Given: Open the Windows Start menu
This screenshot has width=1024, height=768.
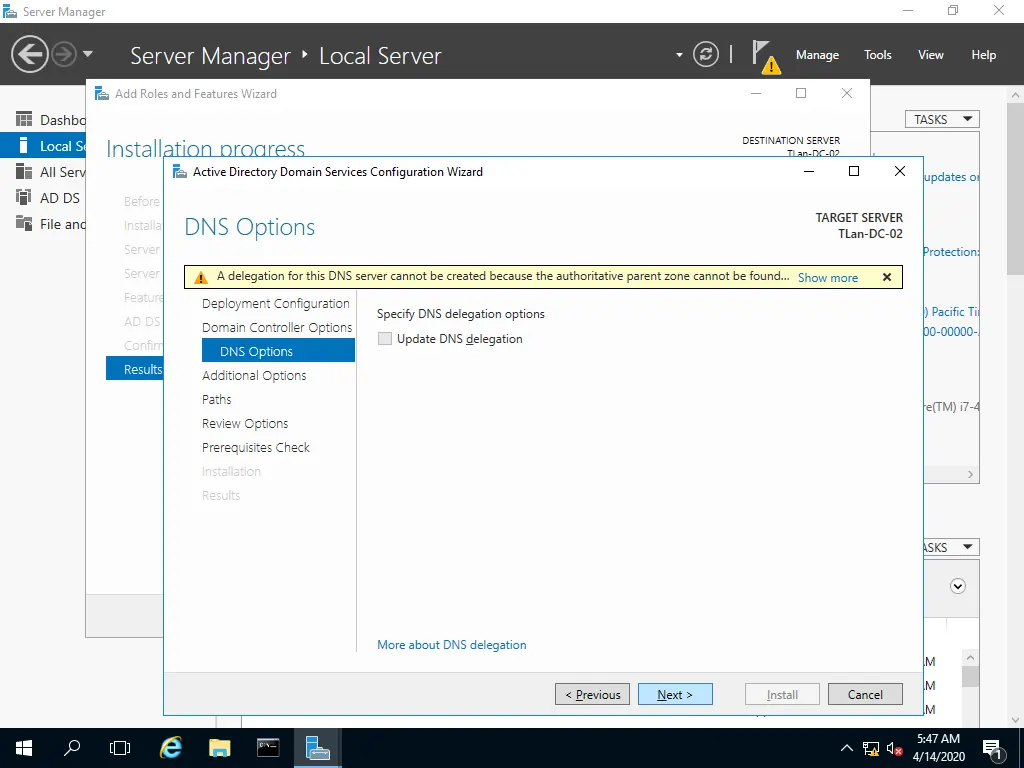Looking at the screenshot, I should tap(24, 748).
